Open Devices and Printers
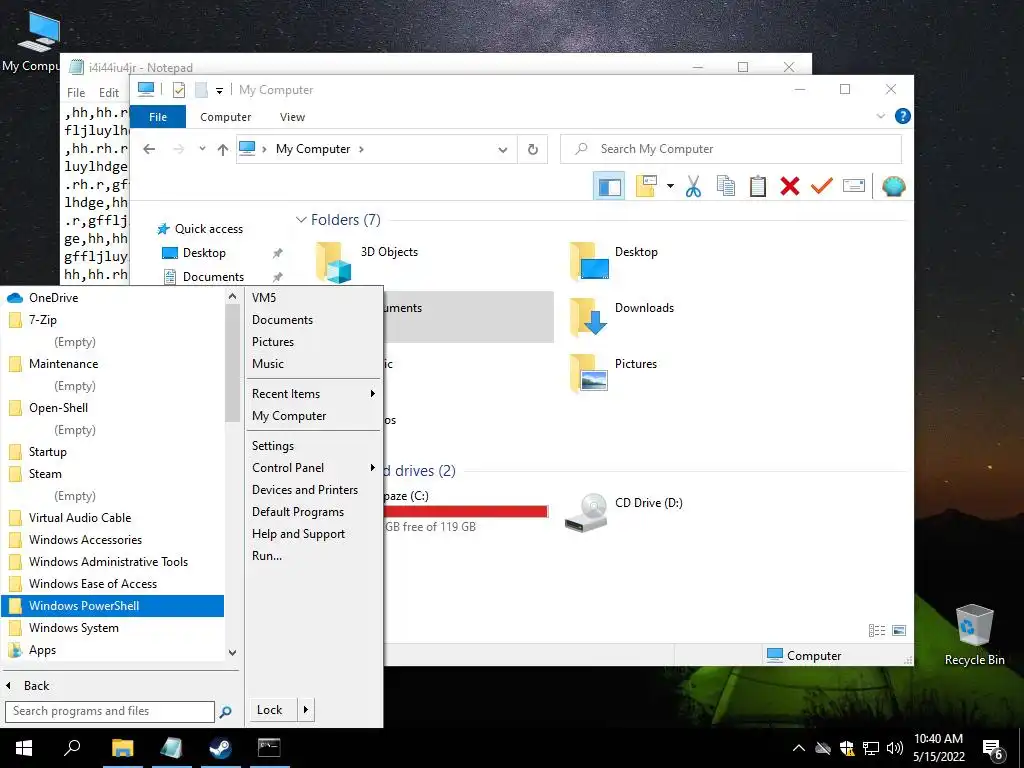 pos(314,490)
